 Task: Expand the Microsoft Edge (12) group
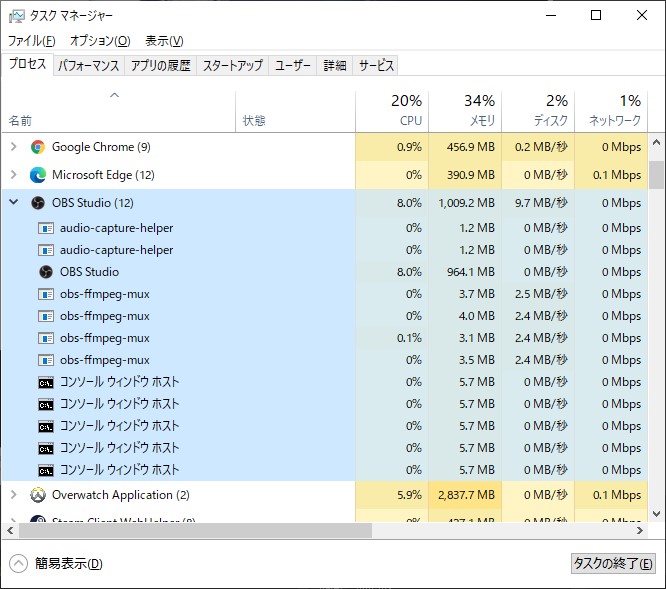[x=14, y=175]
